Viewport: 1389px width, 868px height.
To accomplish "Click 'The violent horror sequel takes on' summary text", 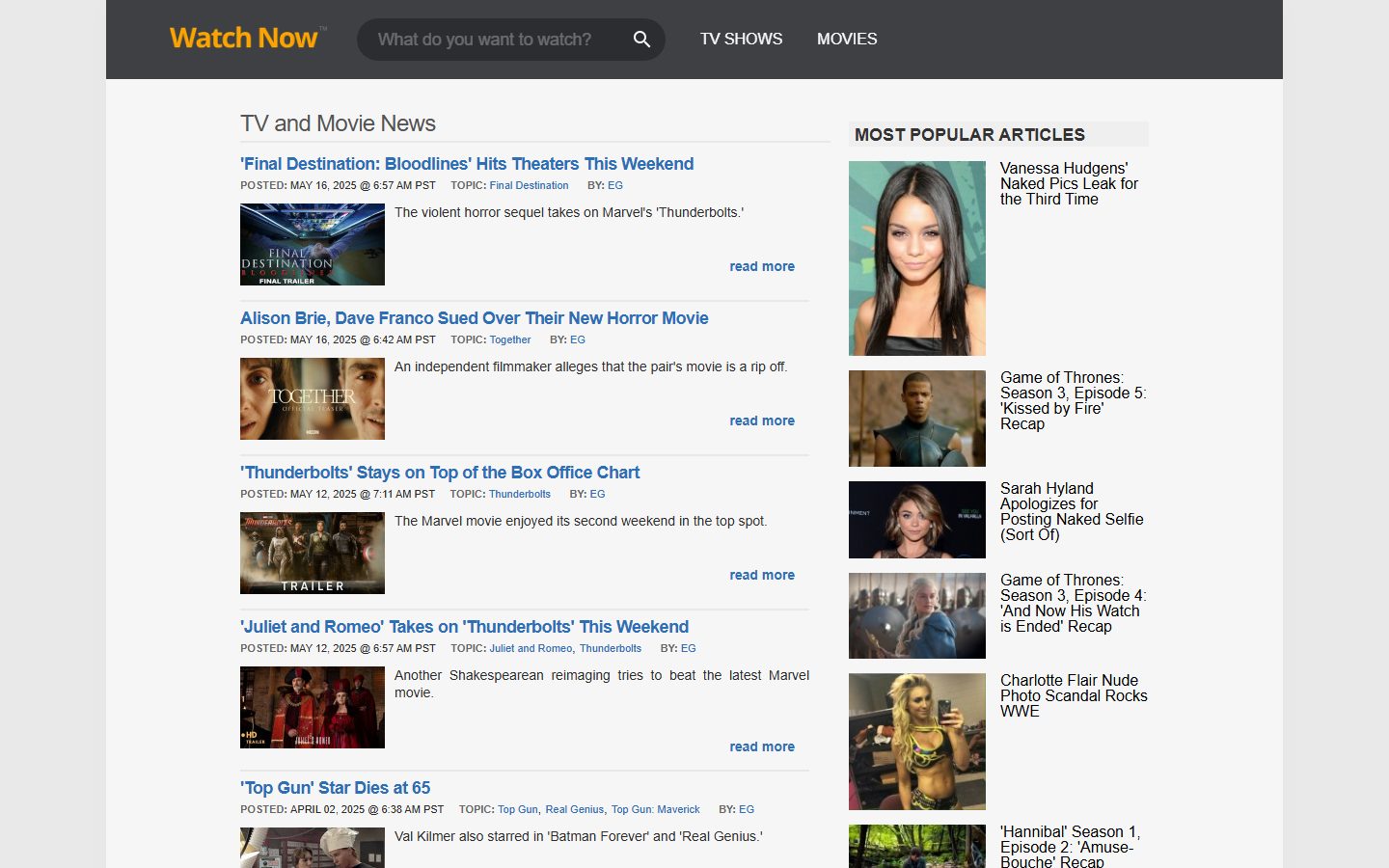I will pyautogui.click(x=569, y=212).
